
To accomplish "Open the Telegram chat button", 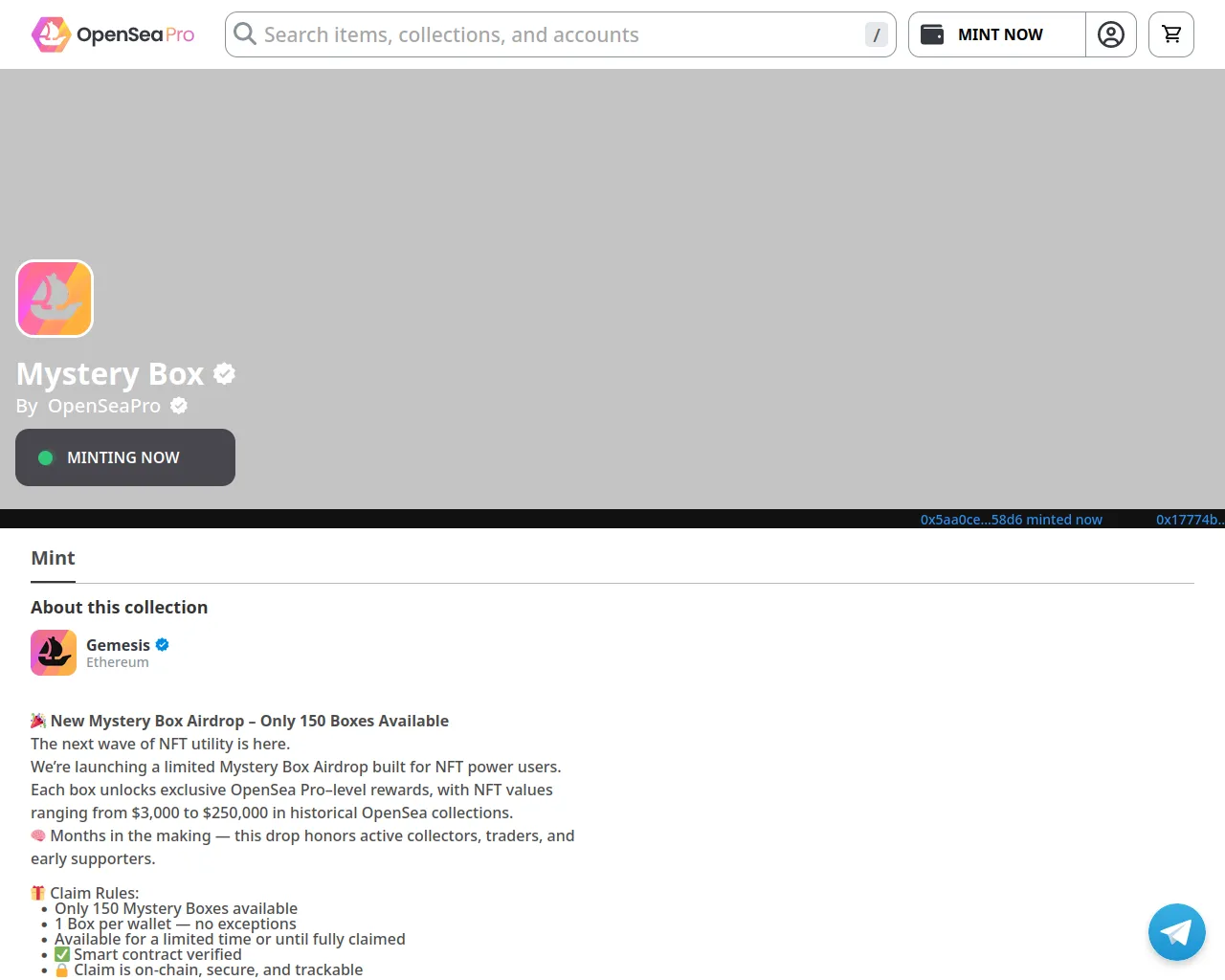I will point(1177,932).
